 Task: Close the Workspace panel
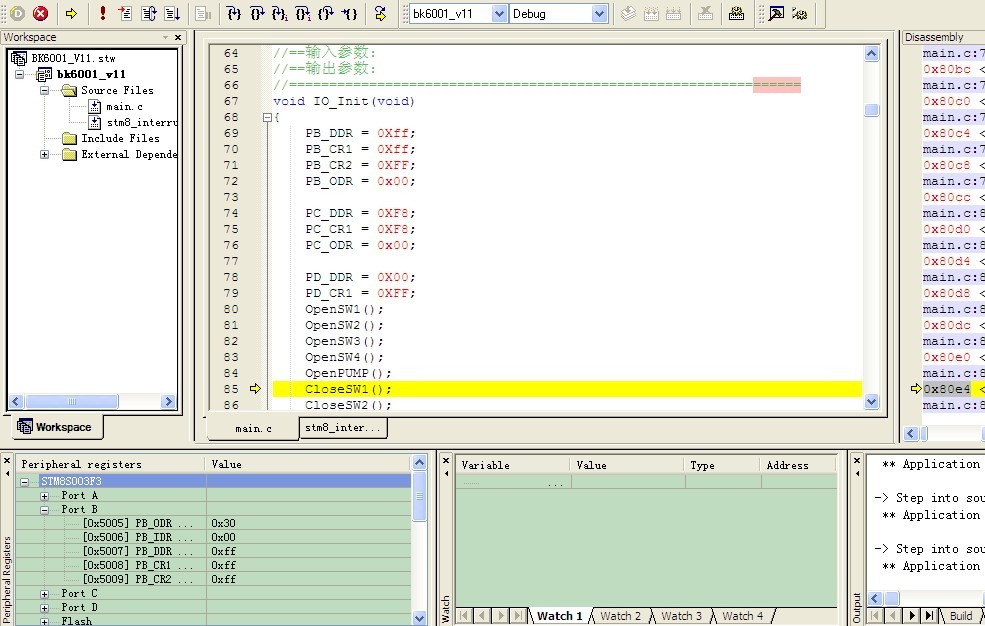click(x=178, y=38)
